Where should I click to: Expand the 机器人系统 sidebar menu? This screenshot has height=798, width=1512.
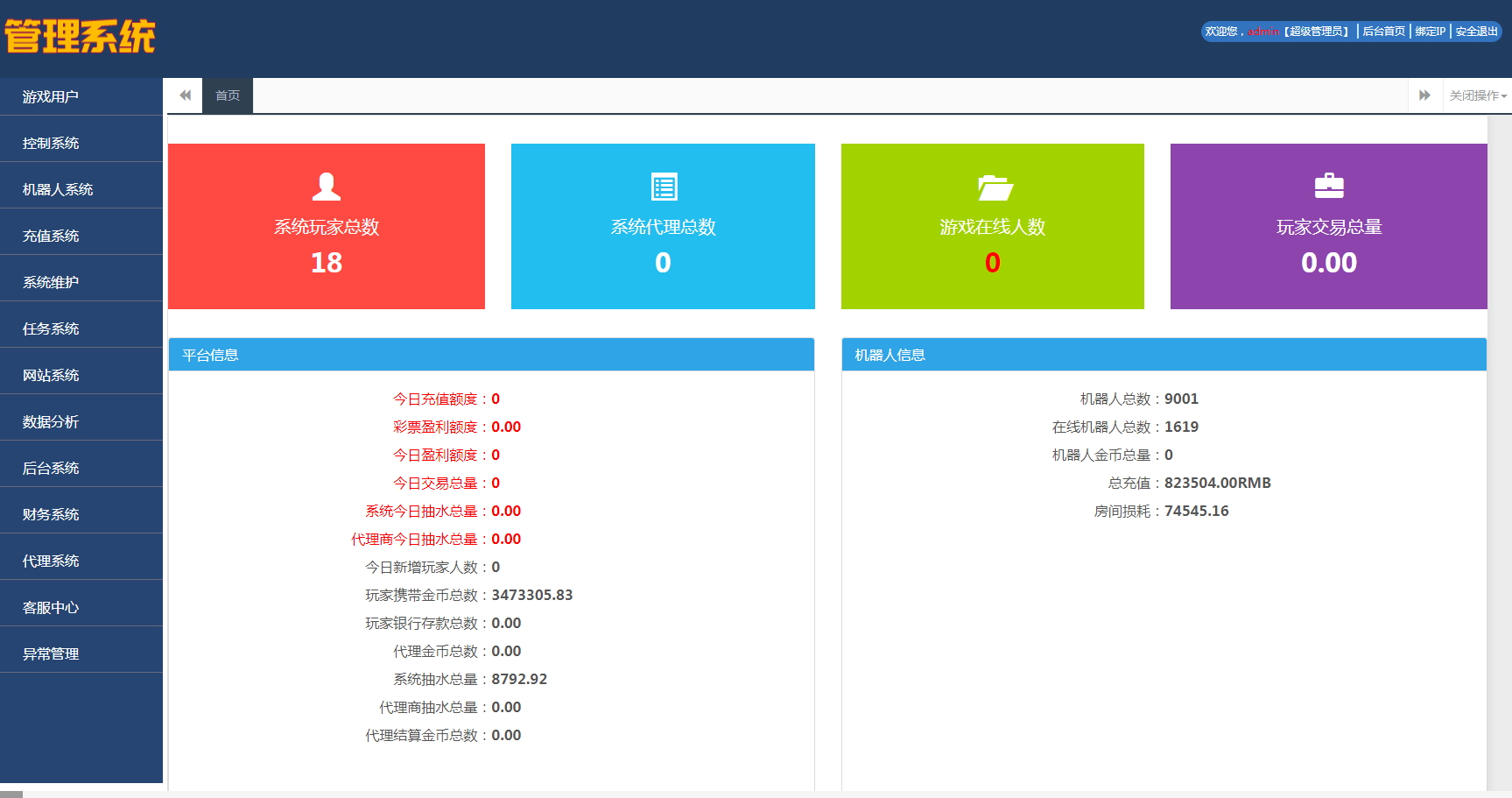point(58,190)
